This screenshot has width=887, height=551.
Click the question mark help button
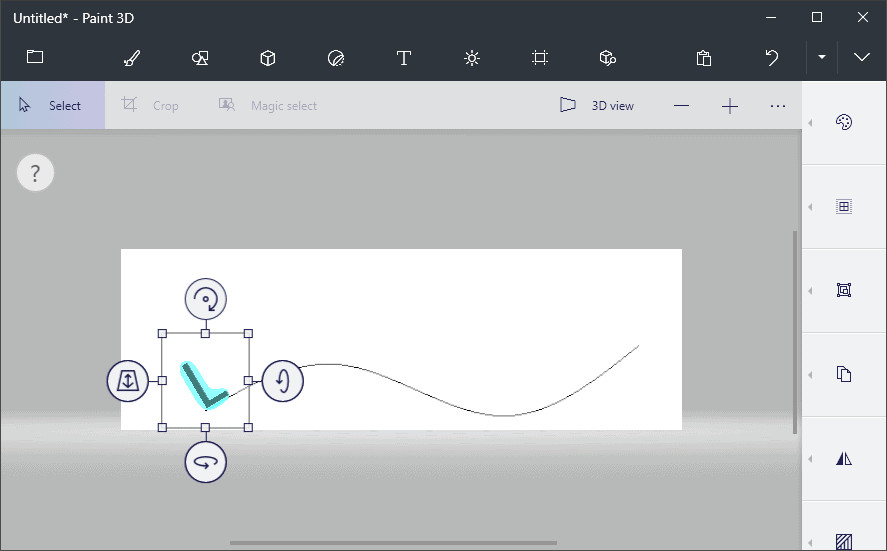click(x=35, y=174)
